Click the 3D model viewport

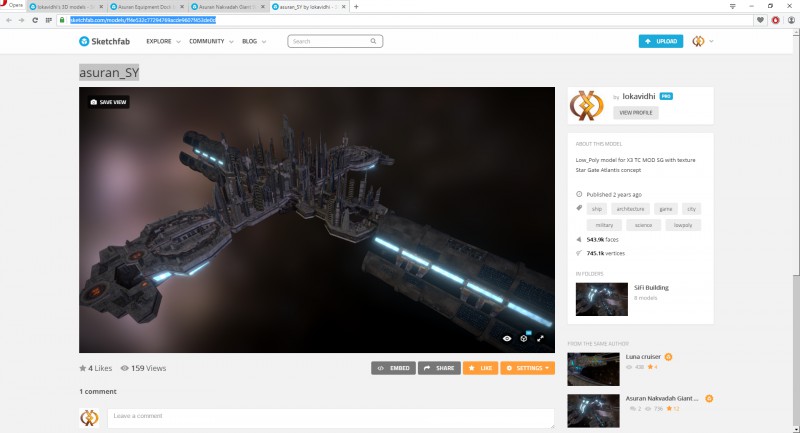317,220
